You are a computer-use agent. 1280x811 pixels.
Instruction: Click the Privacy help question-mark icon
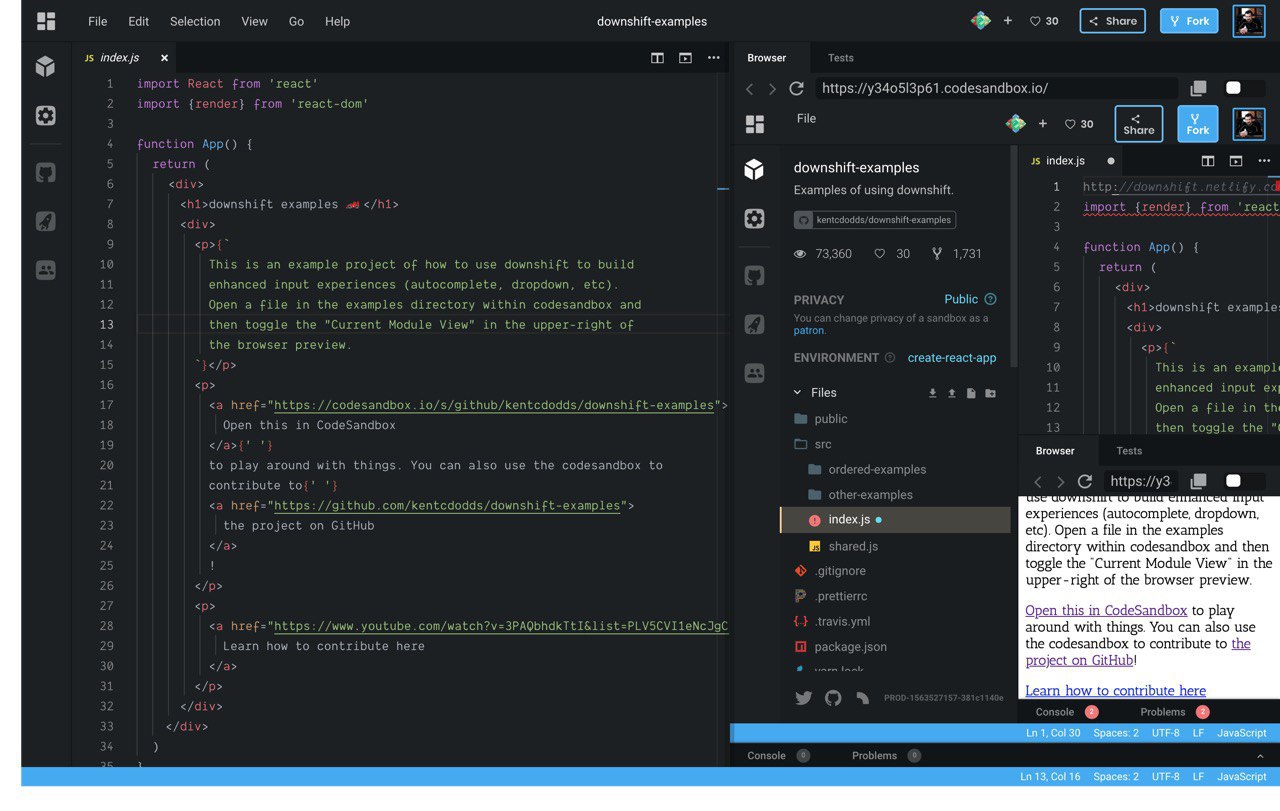[x=990, y=299]
